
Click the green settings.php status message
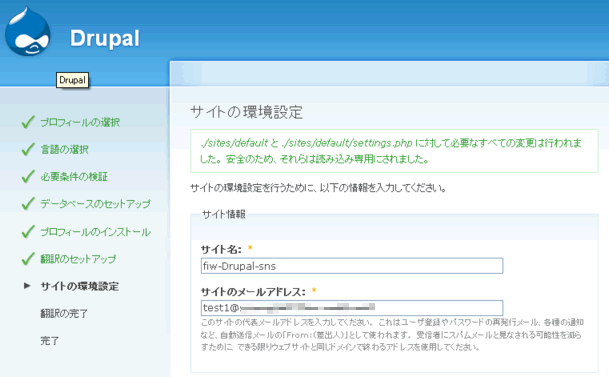[x=394, y=151]
